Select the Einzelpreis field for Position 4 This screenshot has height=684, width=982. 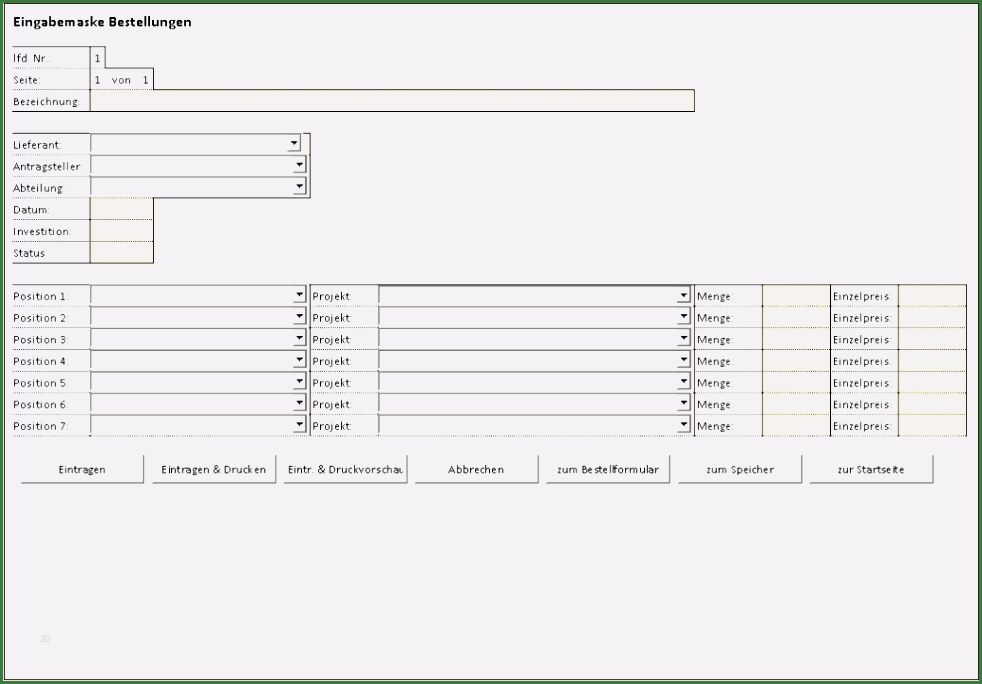click(932, 361)
